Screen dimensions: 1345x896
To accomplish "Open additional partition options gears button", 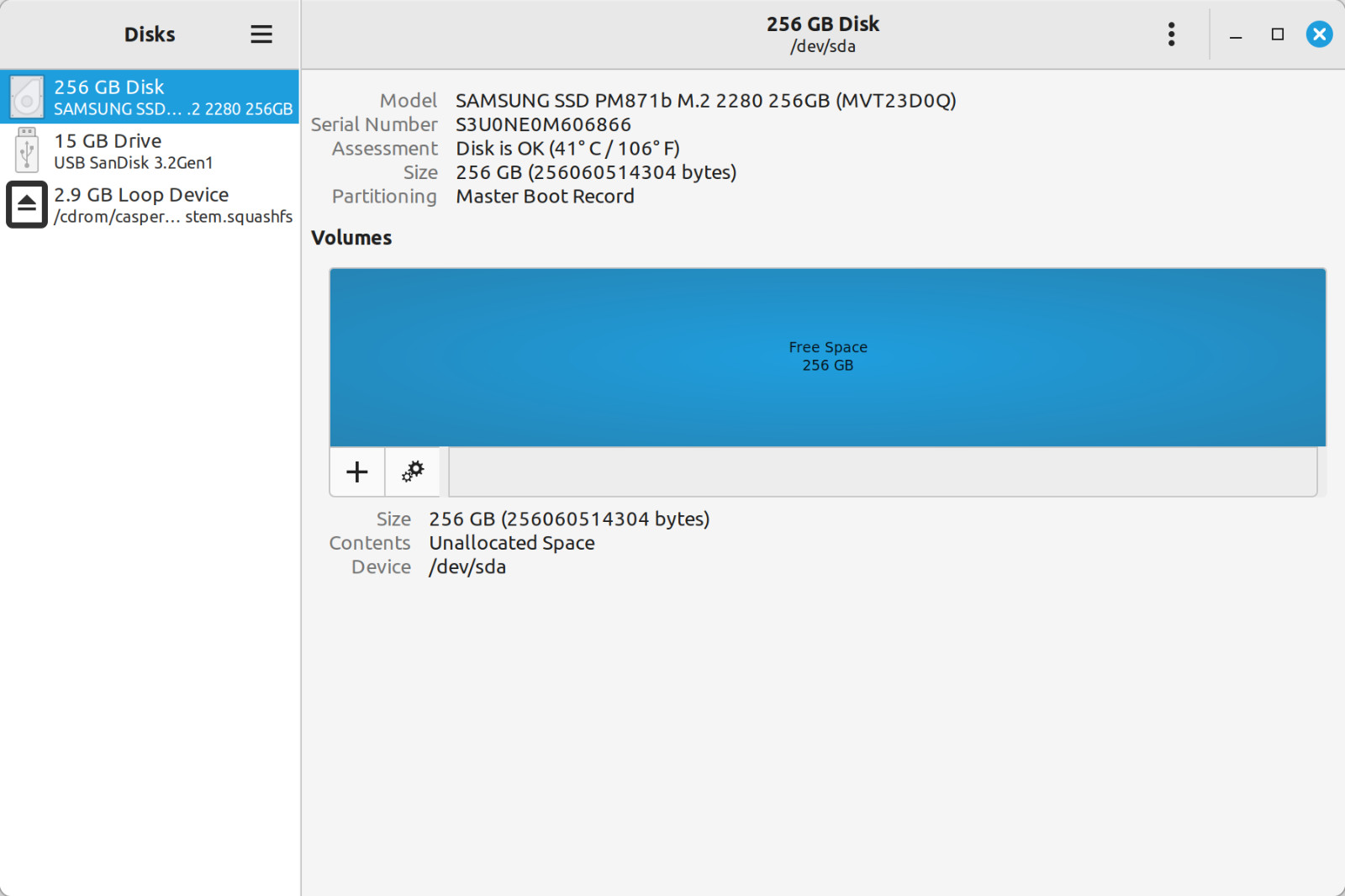I will (x=413, y=472).
